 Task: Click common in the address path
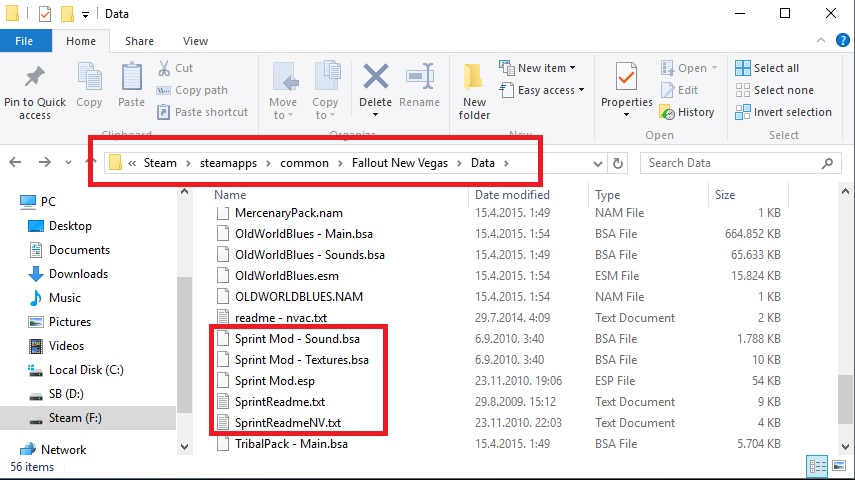point(304,163)
